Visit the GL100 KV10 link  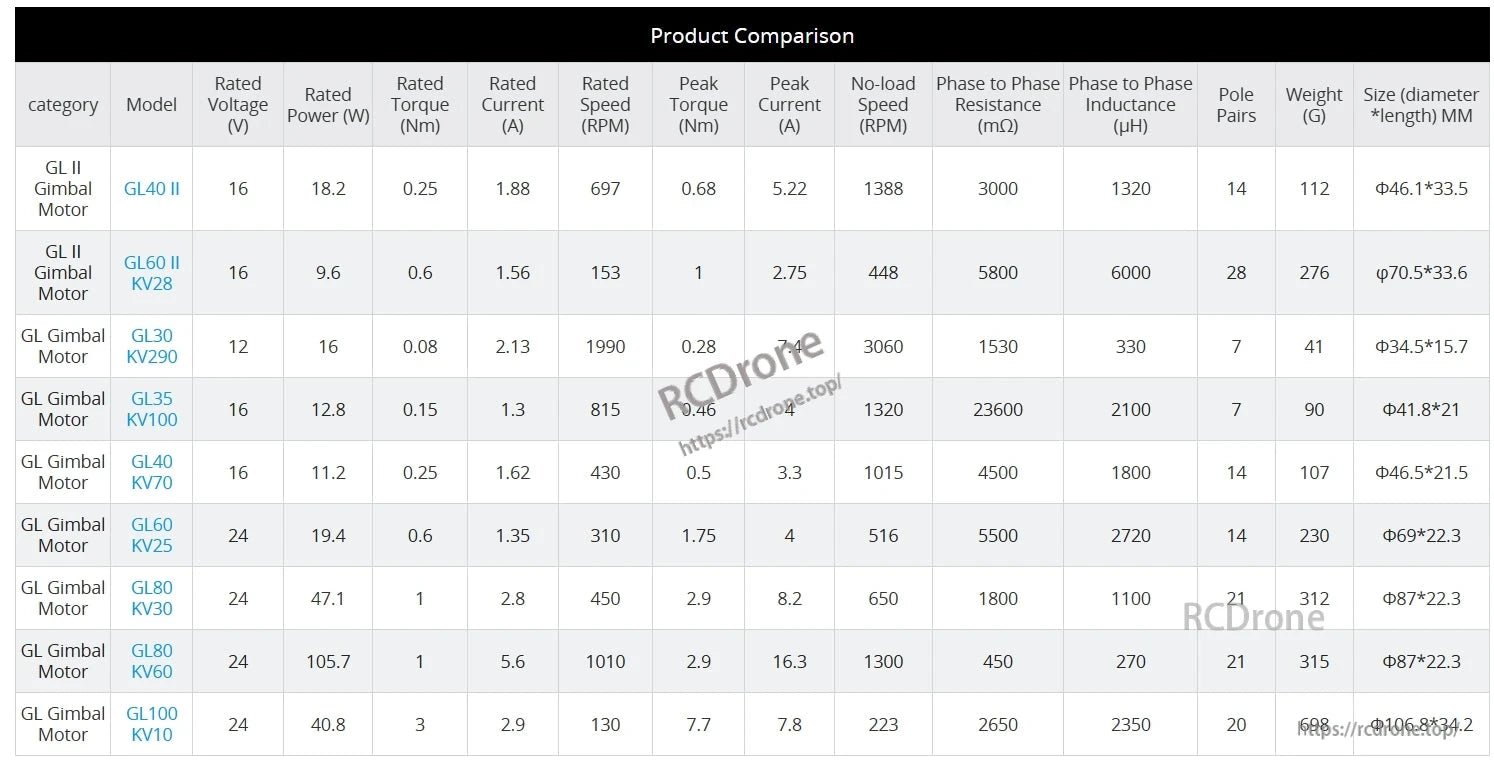point(152,724)
